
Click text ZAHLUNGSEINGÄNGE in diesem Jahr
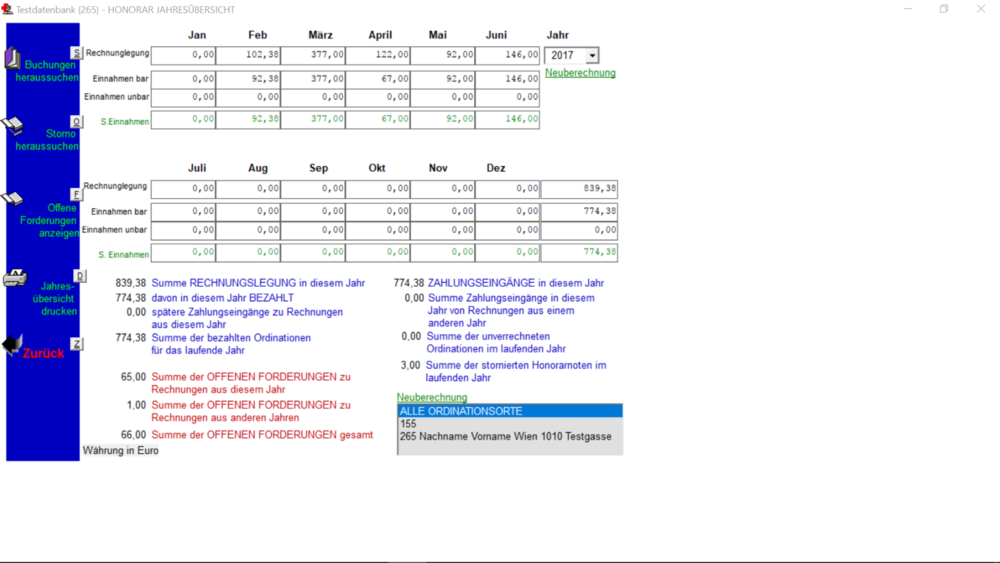[516, 283]
